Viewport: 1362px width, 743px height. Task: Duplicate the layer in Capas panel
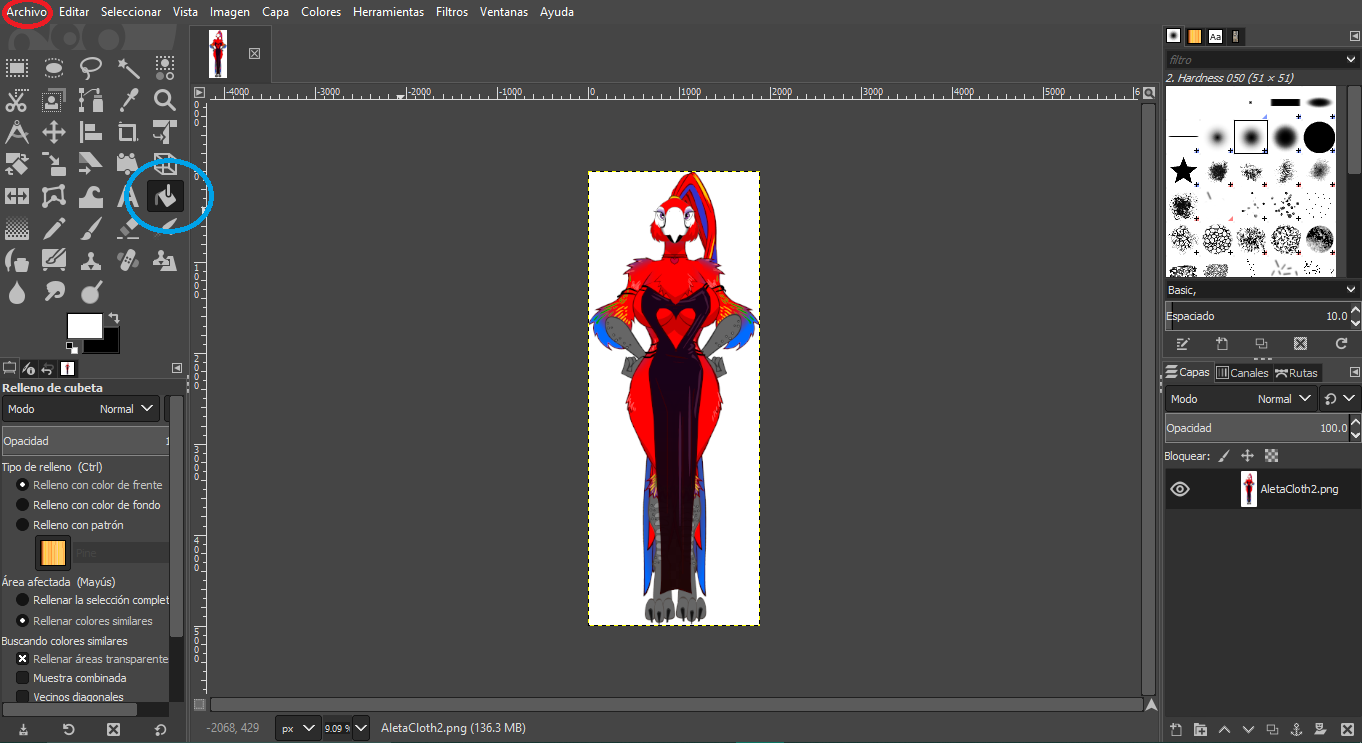pos(1272,730)
